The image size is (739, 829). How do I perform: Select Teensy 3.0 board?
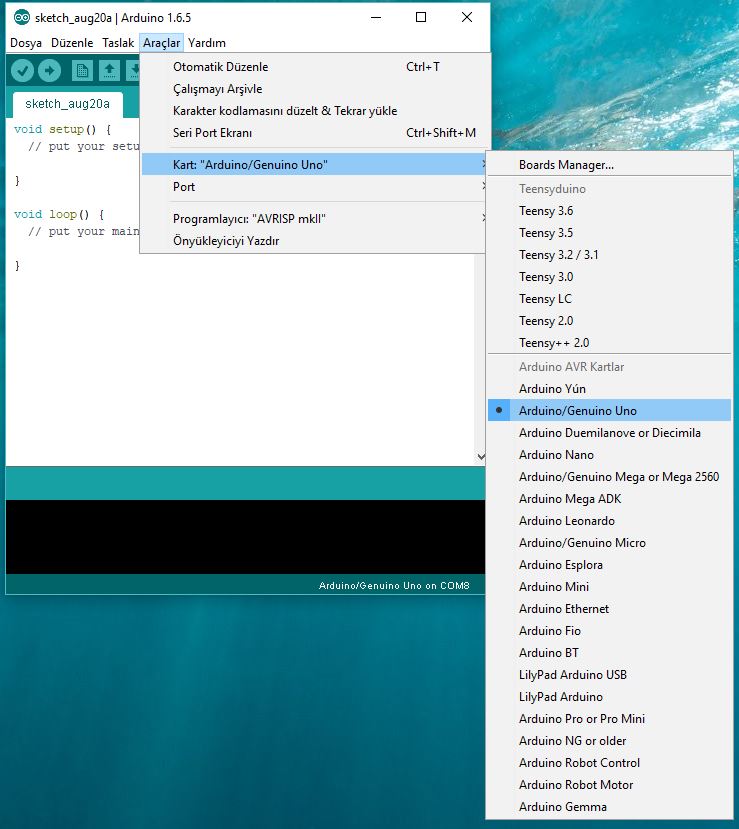pos(609,277)
